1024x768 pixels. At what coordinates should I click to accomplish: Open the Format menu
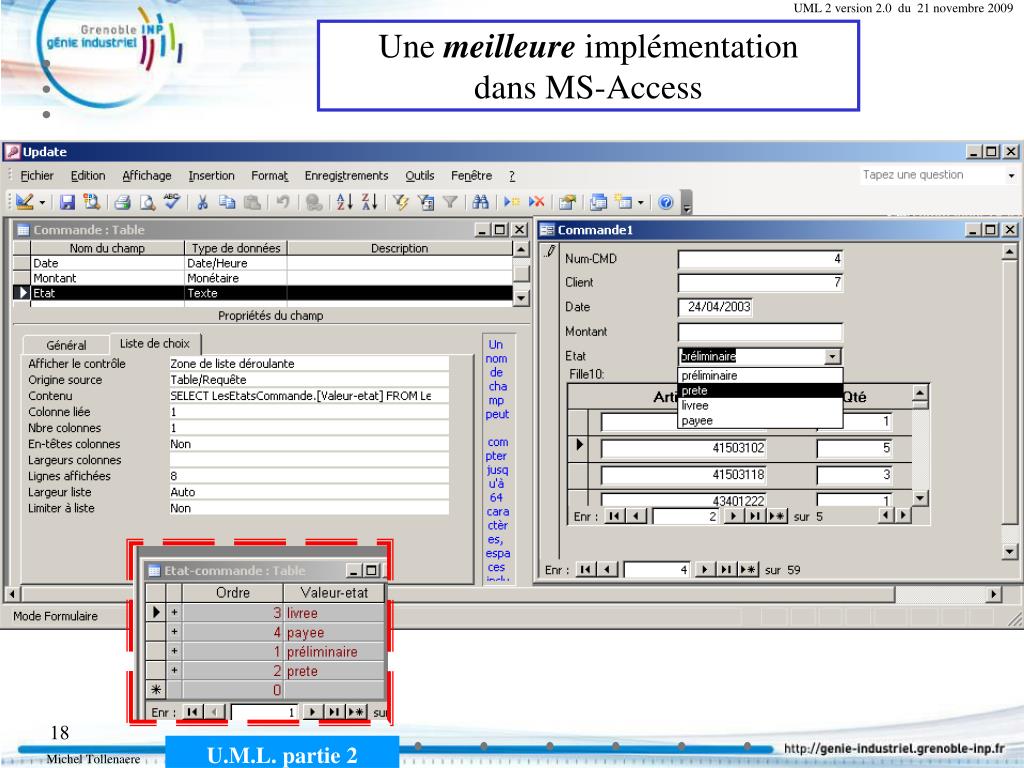270,176
